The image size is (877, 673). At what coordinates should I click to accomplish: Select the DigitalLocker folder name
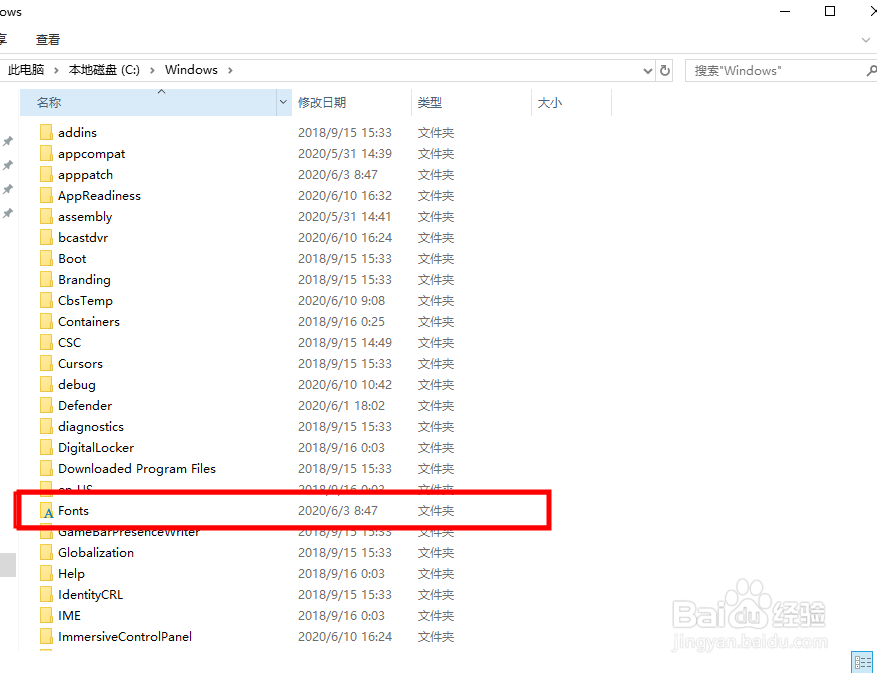[96, 447]
